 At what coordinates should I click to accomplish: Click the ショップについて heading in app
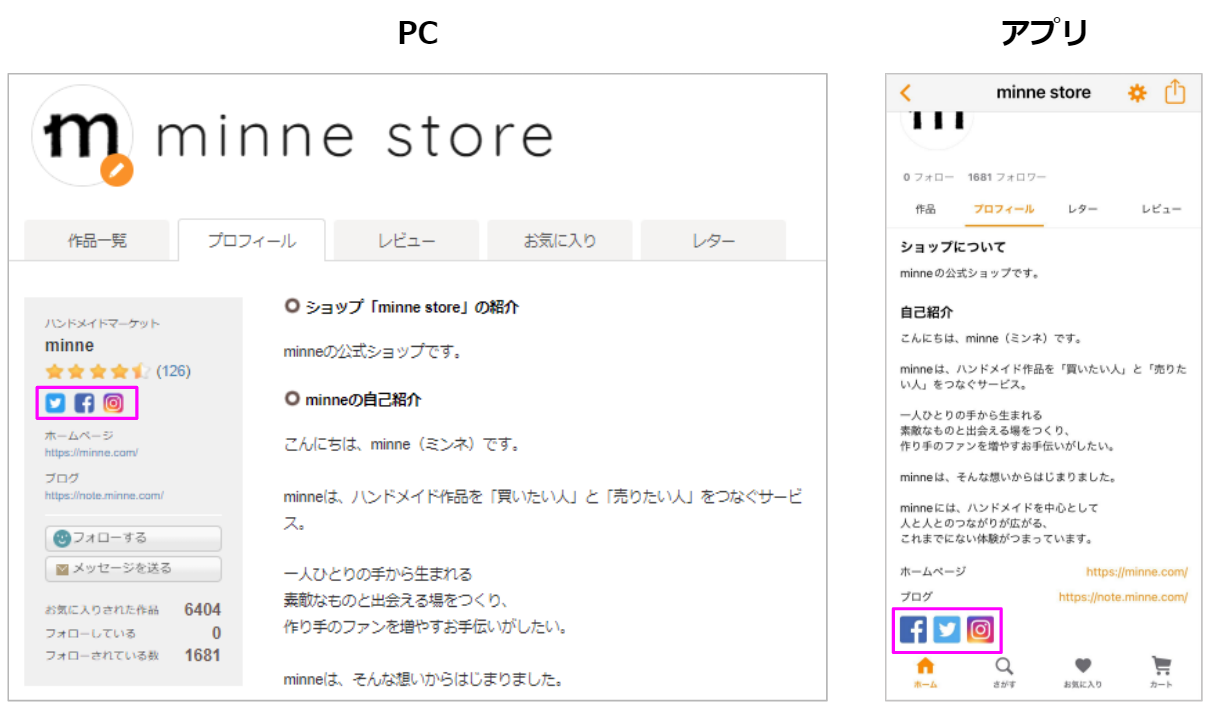pyautogui.click(x=953, y=247)
